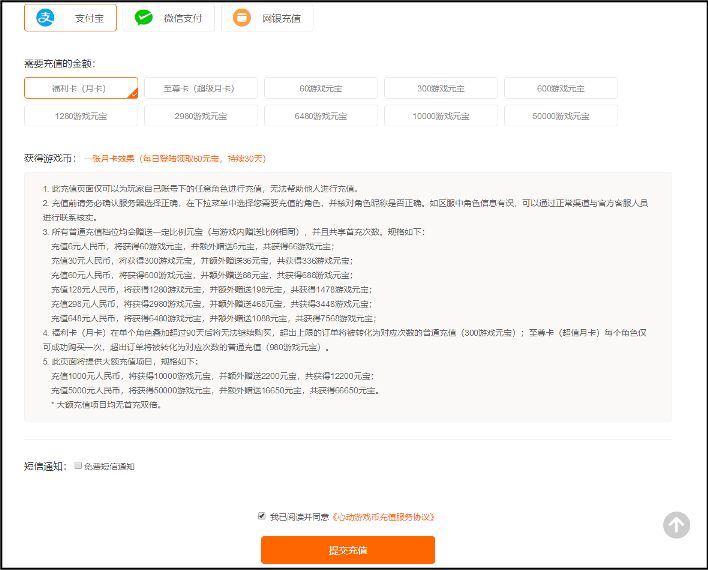The height and width of the screenshot is (570, 708).
Task: Pick the 1280游戏元宝 recharge amount
Action: click(81, 116)
